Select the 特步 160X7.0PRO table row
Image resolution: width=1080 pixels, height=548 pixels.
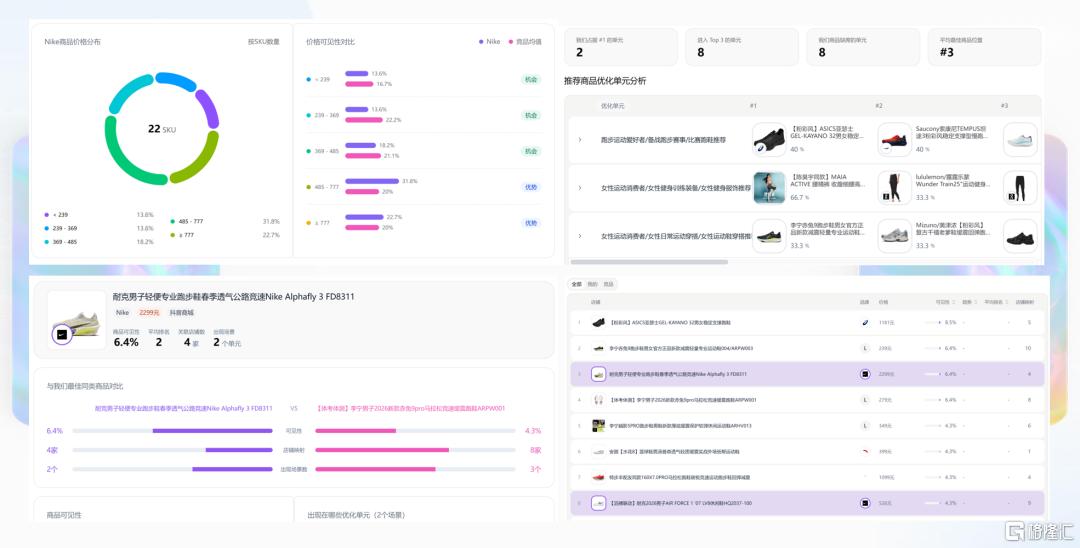pyautogui.click(x=807, y=477)
